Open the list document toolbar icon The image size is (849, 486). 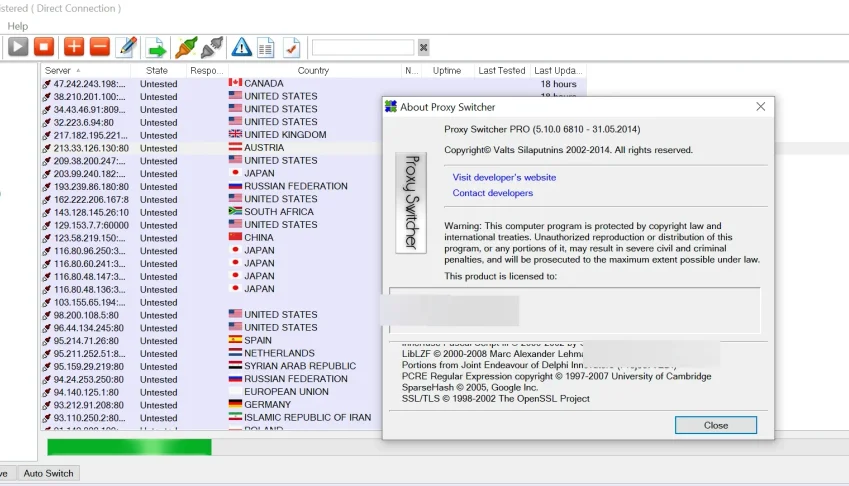point(266,48)
